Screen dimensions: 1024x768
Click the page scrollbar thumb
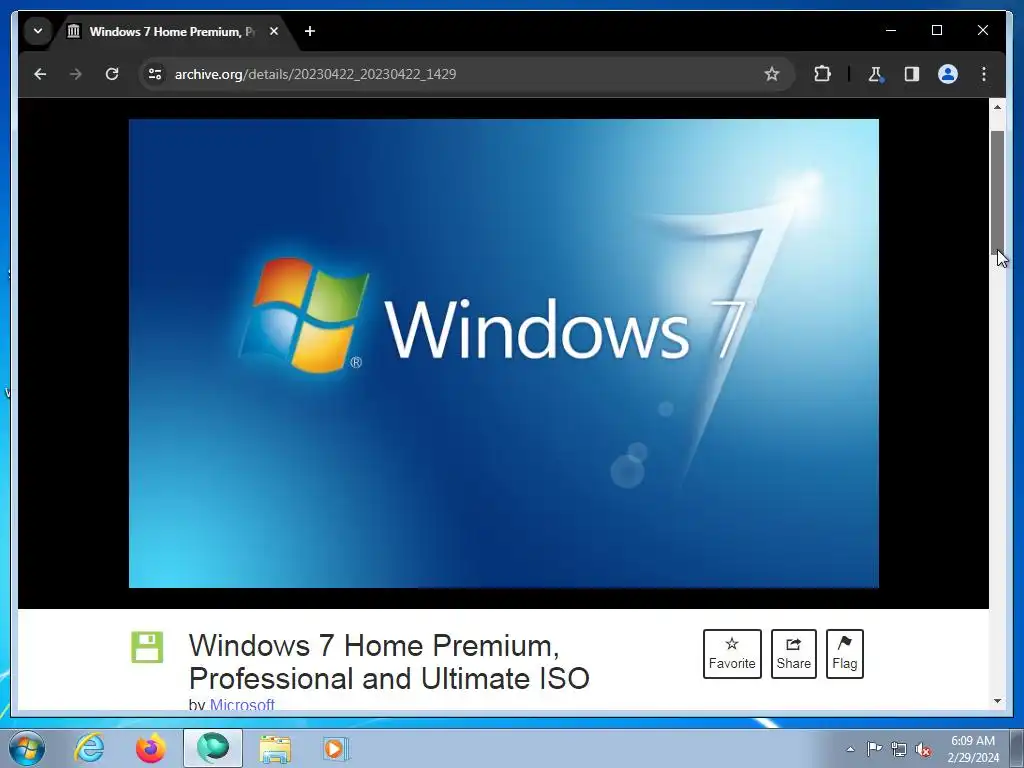click(x=997, y=192)
